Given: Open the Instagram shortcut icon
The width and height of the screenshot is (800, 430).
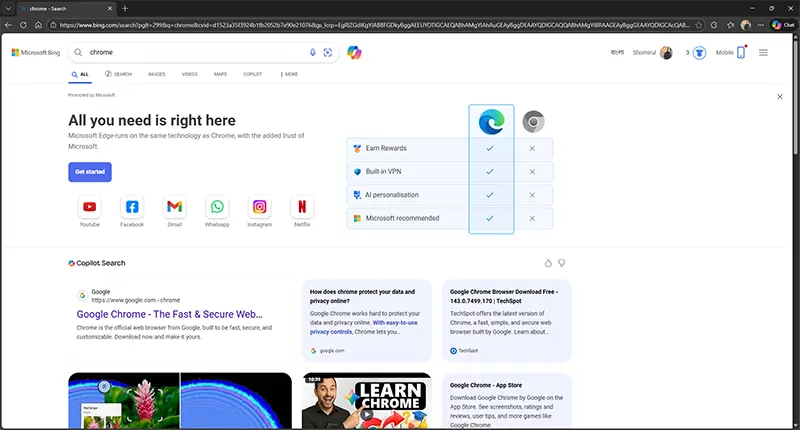Looking at the screenshot, I should [260, 207].
